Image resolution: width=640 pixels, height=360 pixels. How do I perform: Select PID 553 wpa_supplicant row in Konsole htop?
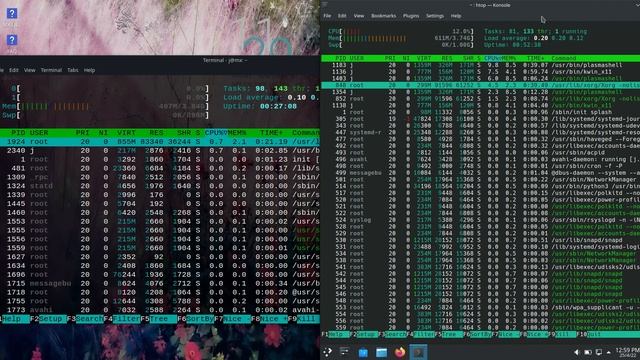click(480, 308)
